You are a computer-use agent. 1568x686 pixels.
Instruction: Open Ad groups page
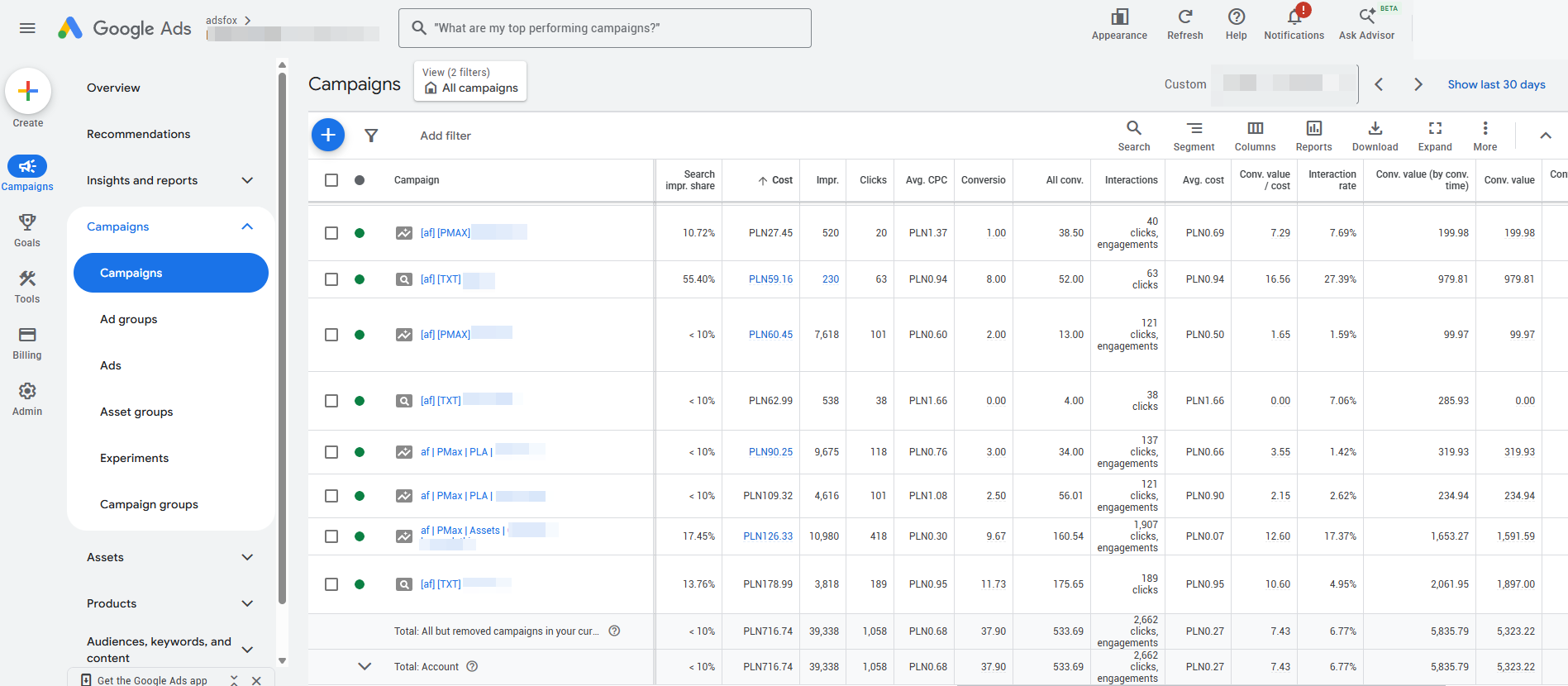click(x=128, y=319)
